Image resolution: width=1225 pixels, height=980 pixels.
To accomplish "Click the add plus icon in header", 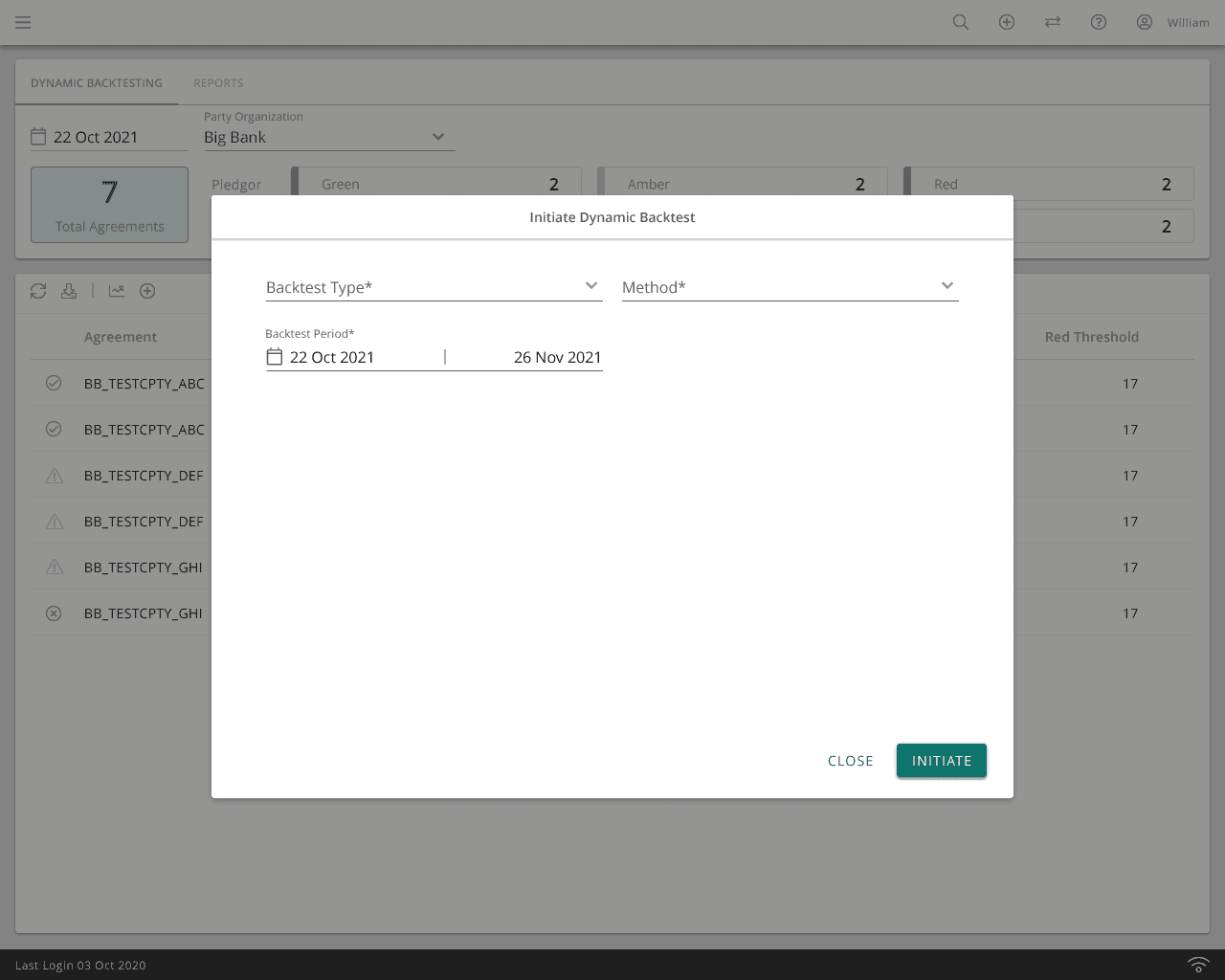I will click(1007, 22).
